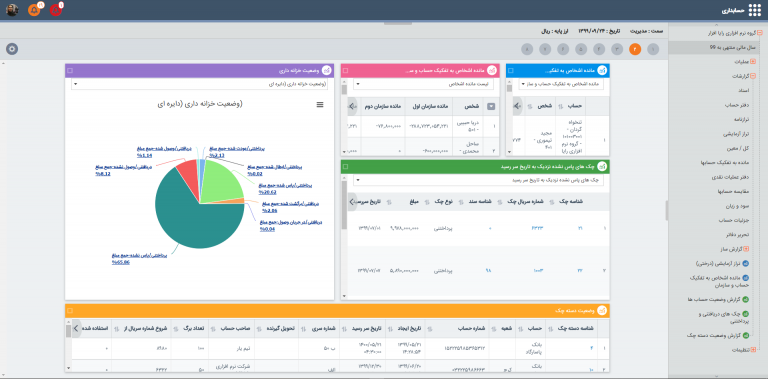Image resolution: width=768 pixels, height=379 pixels.
Task: Expand the عملیات tree node
Action: coord(753,62)
